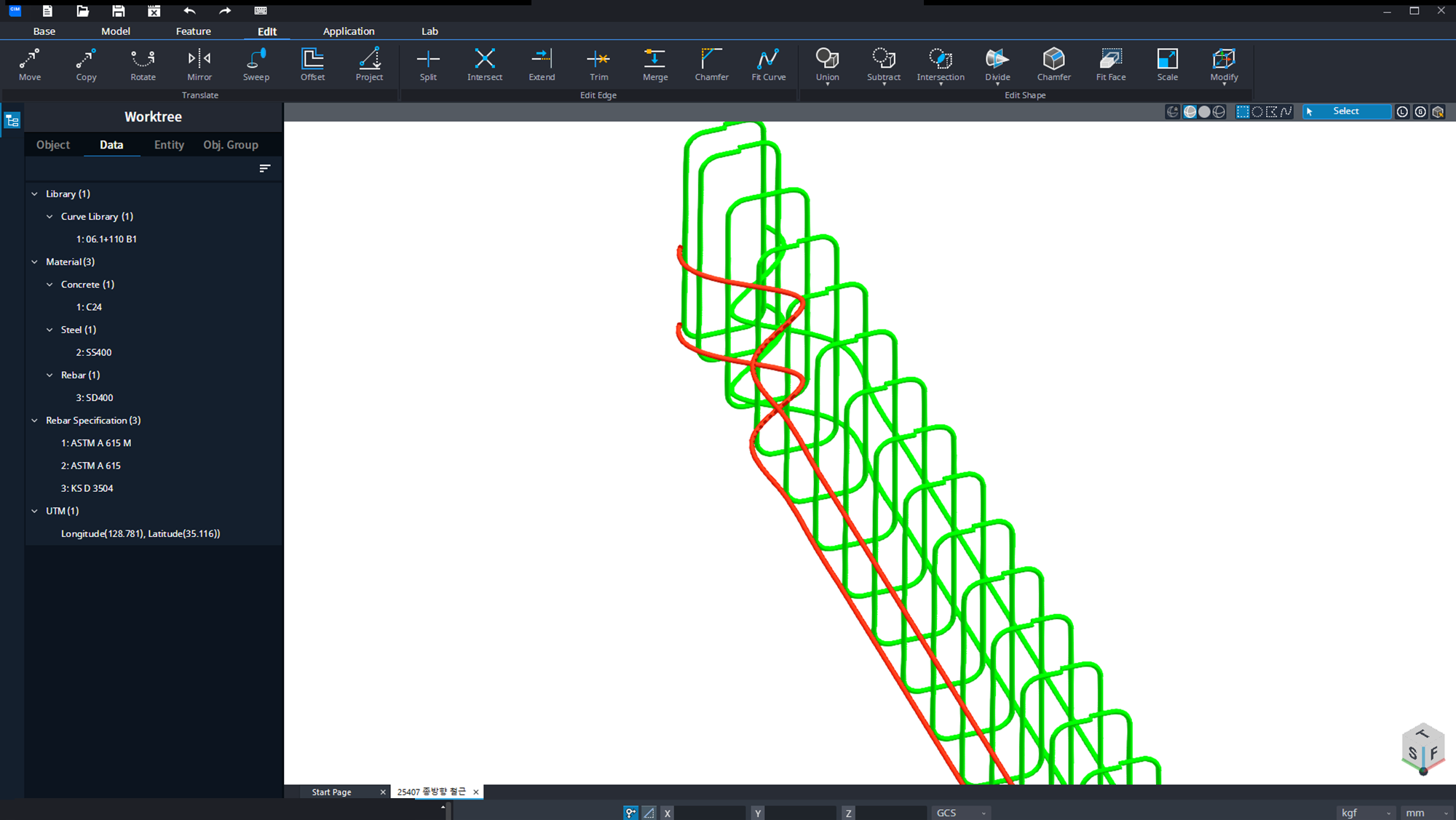Select the Trim edge tool
This screenshot has height=820, width=1456.
[x=598, y=64]
